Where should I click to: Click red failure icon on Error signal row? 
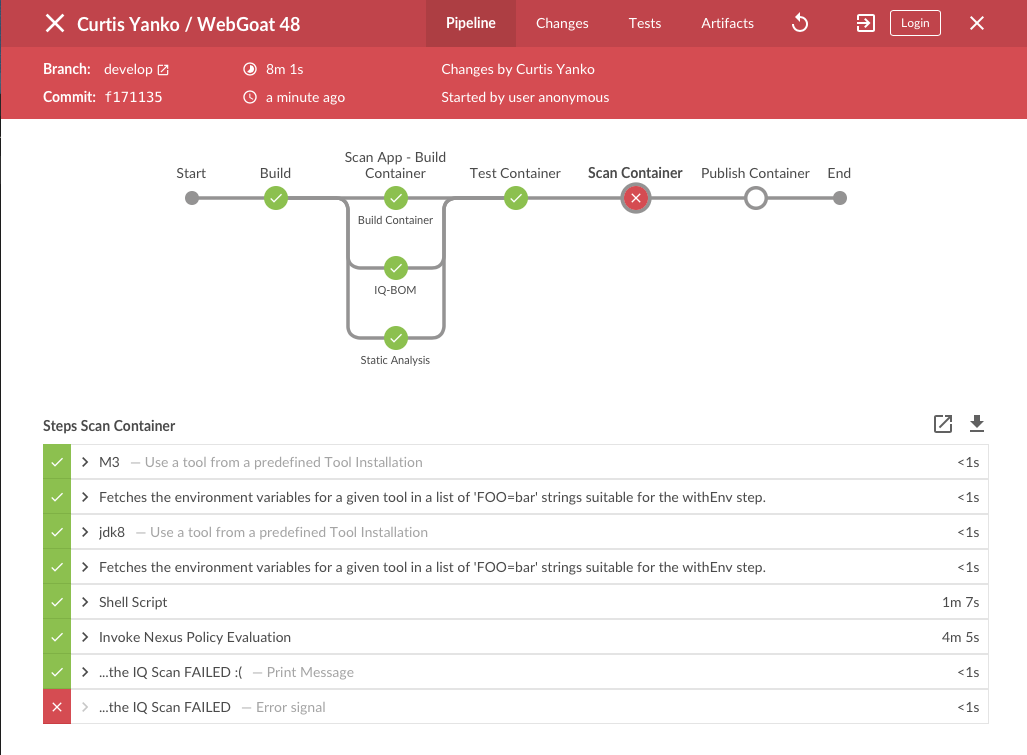[57, 707]
